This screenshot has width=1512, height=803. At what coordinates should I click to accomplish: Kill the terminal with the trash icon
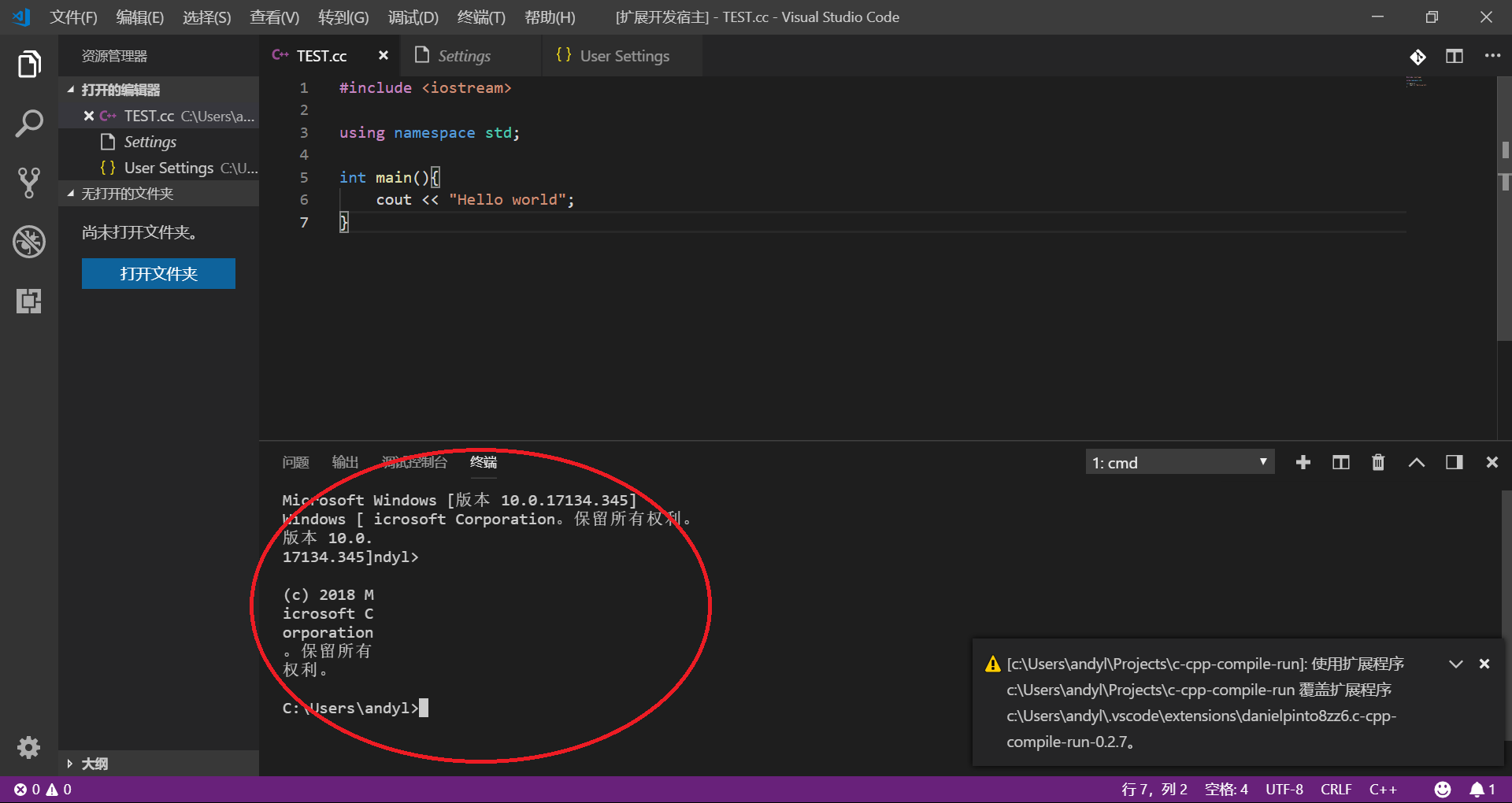tap(1377, 462)
